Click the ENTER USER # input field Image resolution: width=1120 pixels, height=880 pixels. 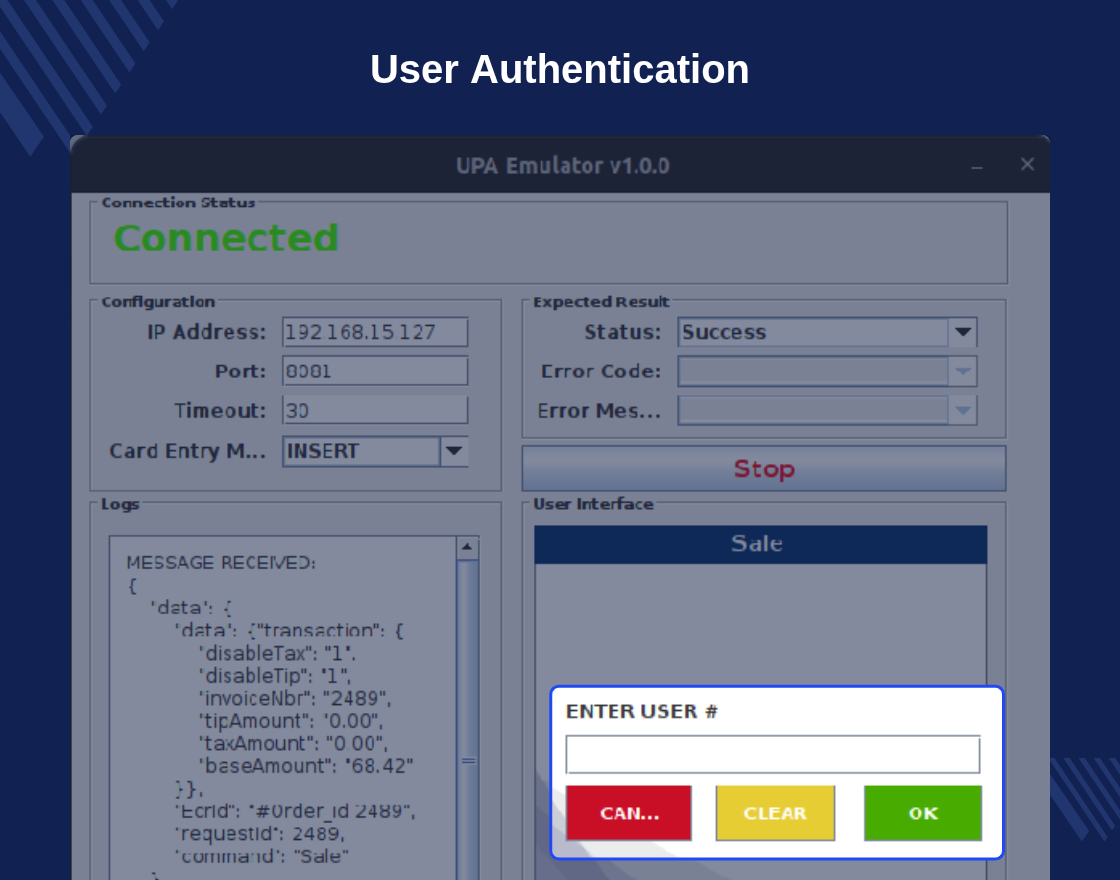point(773,754)
